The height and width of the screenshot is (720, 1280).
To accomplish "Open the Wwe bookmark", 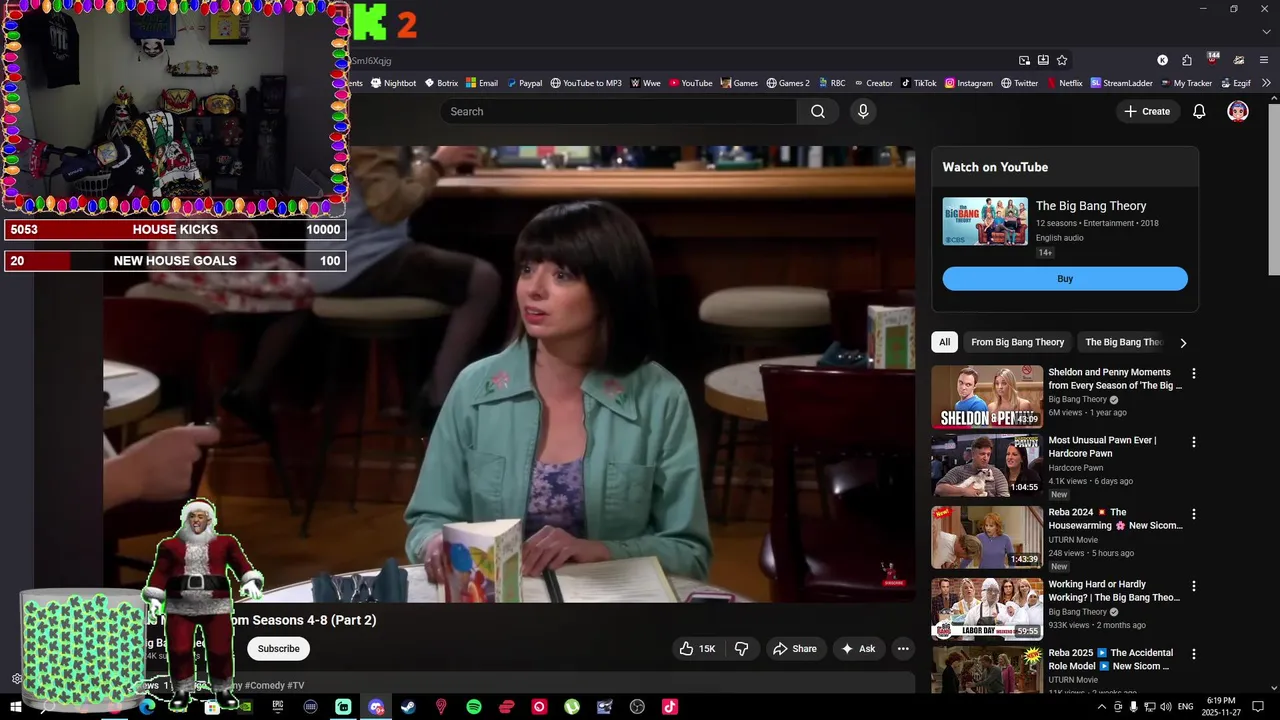I will (646, 83).
